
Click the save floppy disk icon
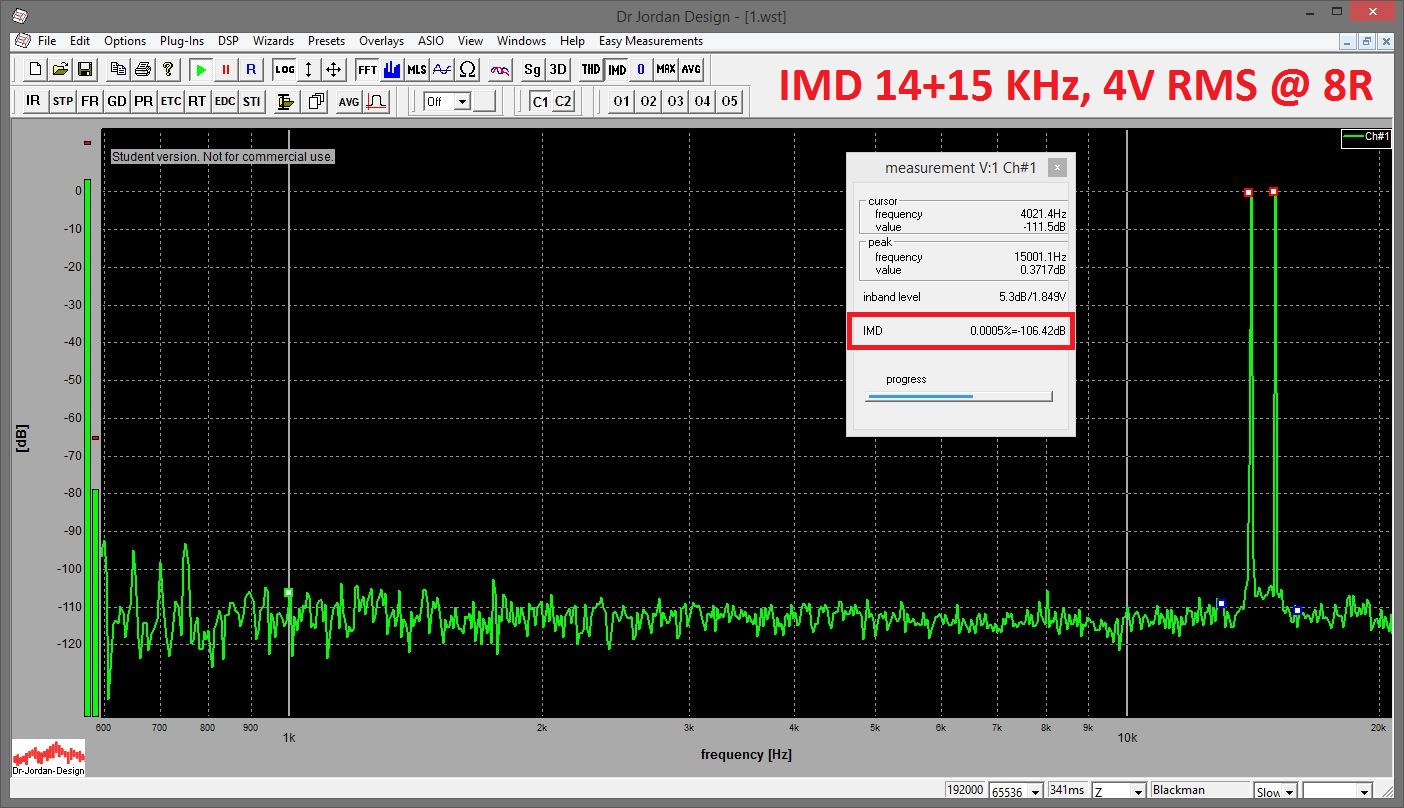pos(85,70)
